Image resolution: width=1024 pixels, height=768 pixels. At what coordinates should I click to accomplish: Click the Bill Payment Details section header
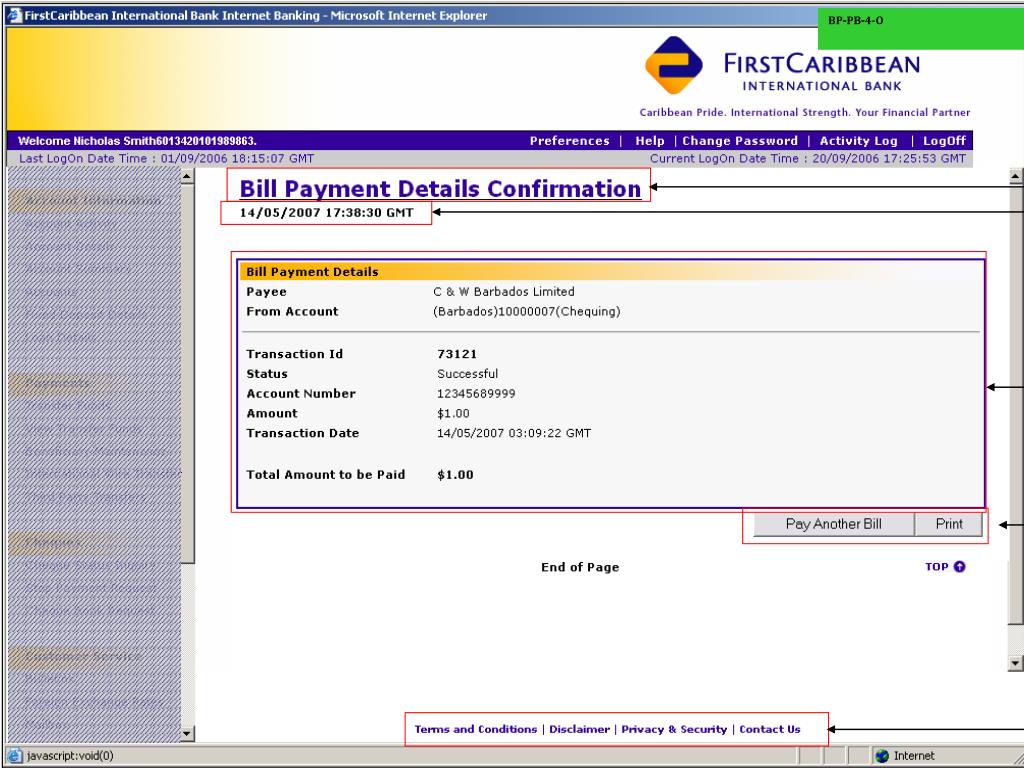click(312, 272)
